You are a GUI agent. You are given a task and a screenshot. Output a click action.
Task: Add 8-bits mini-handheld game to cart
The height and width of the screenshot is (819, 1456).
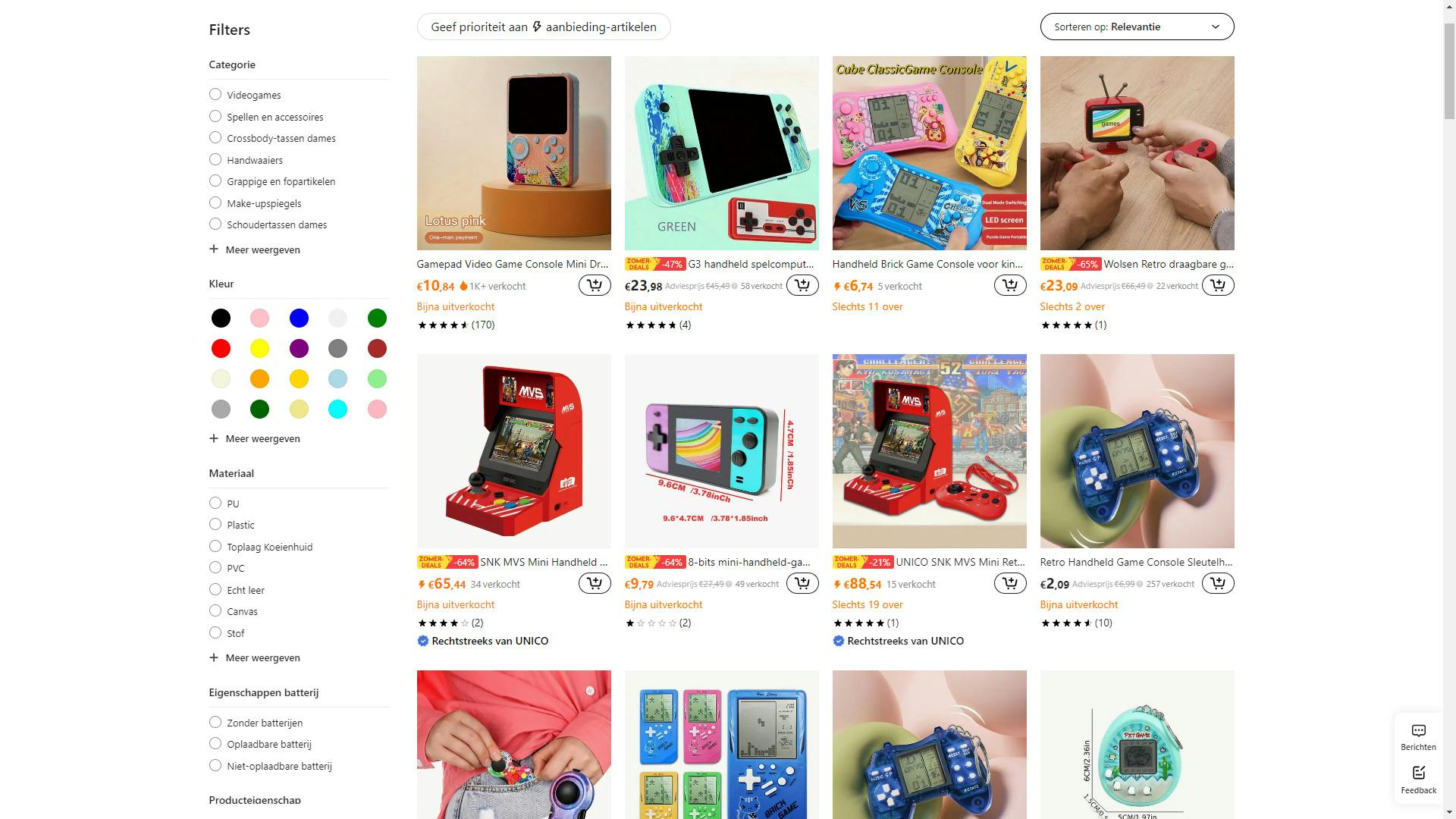(802, 583)
